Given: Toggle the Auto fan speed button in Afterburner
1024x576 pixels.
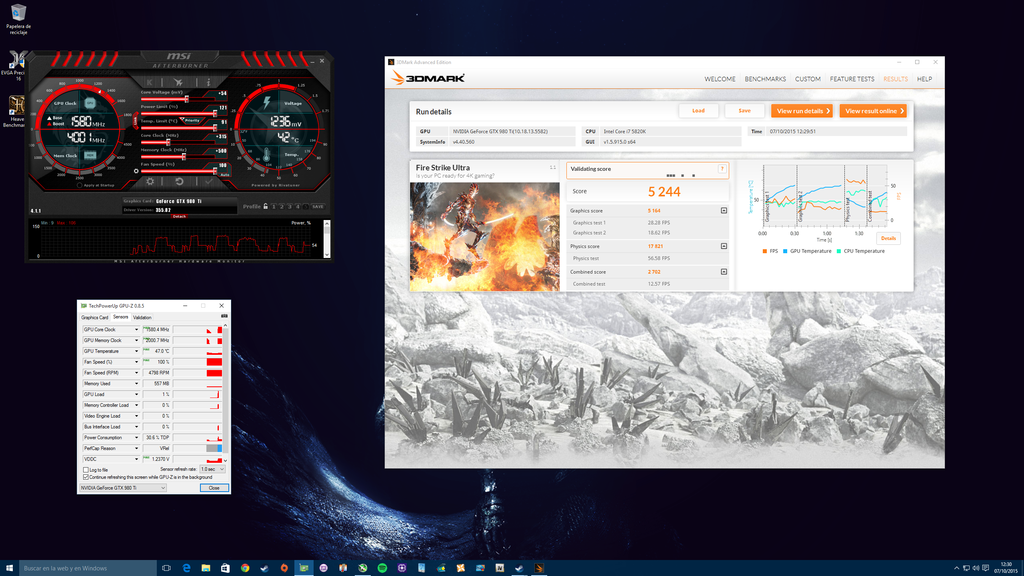Looking at the screenshot, I should (x=225, y=174).
